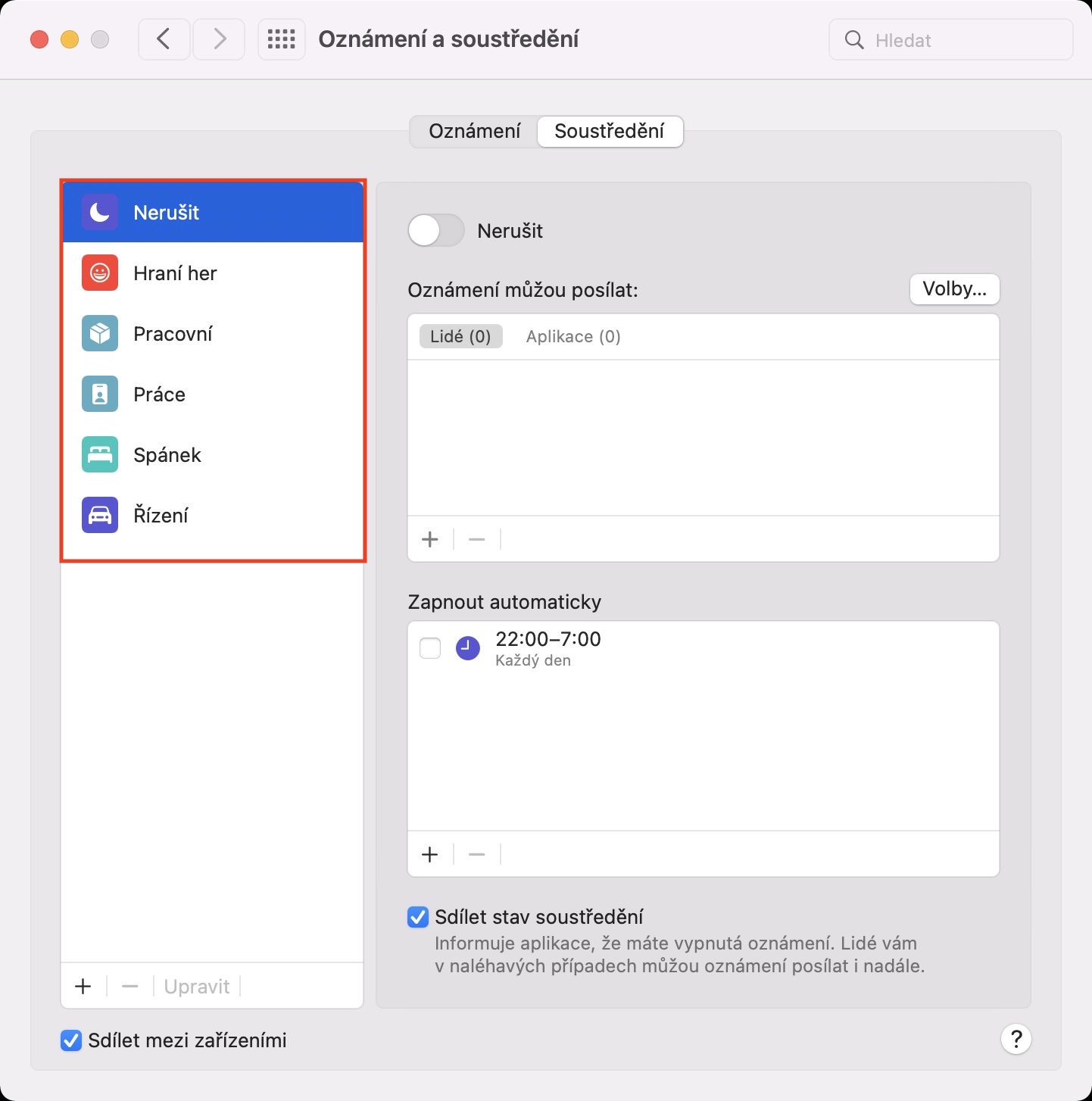Click the Každý den label

point(533,660)
